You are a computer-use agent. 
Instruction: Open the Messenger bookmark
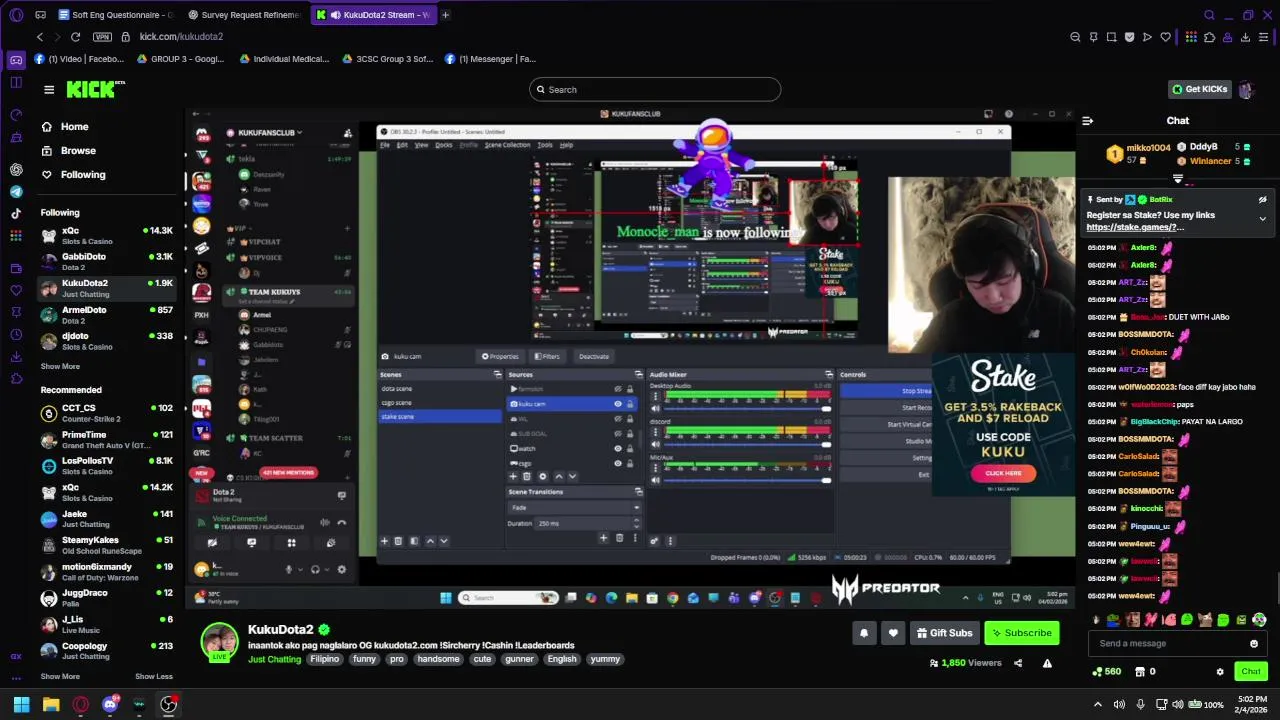coord(490,59)
